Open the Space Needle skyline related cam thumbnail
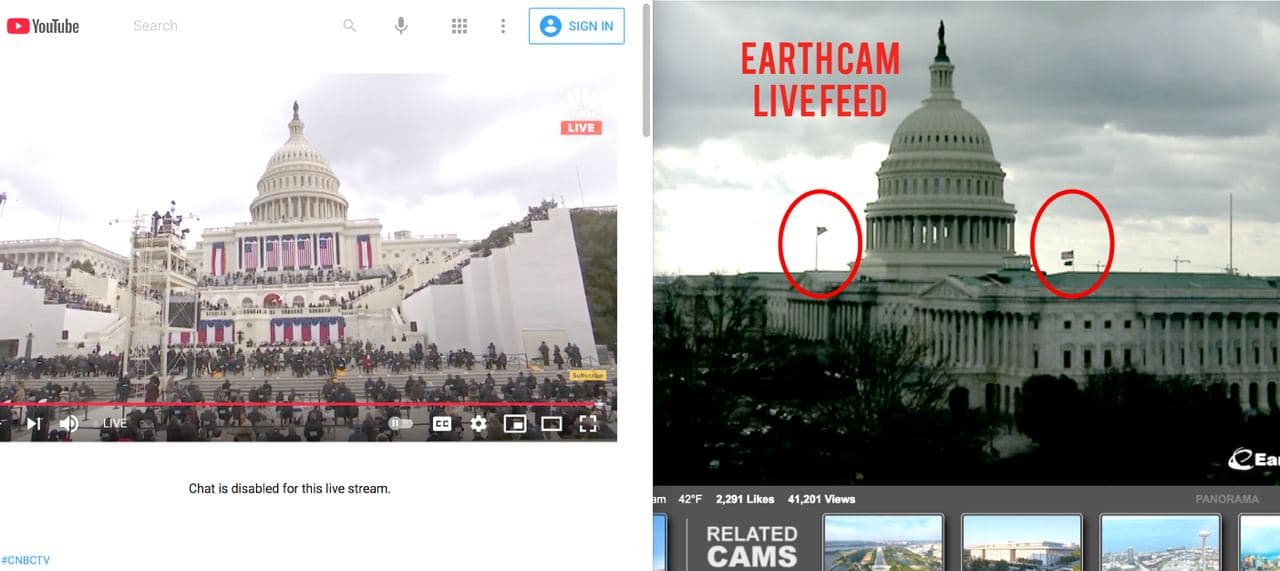Image resolution: width=1280 pixels, height=571 pixels. [1160, 542]
